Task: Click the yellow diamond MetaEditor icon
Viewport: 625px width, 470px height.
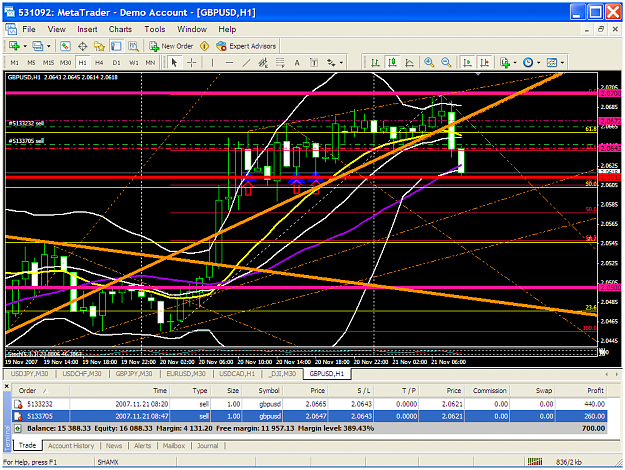Action: point(204,46)
